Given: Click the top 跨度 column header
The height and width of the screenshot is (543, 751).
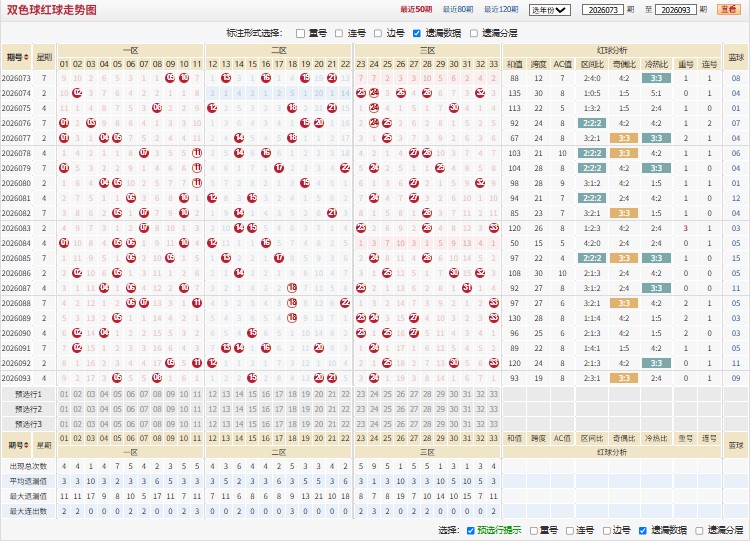Looking at the screenshot, I should tap(538, 64).
